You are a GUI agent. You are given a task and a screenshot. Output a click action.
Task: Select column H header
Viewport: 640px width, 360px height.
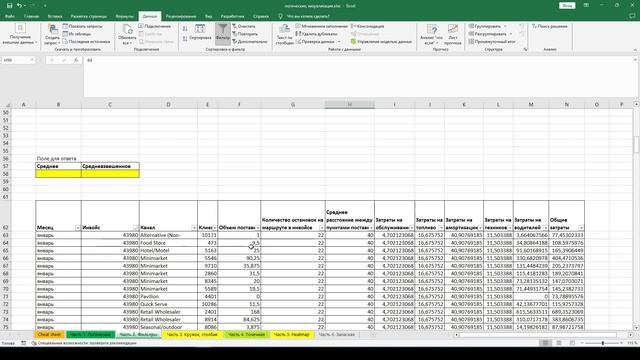[x=349, y=104]
